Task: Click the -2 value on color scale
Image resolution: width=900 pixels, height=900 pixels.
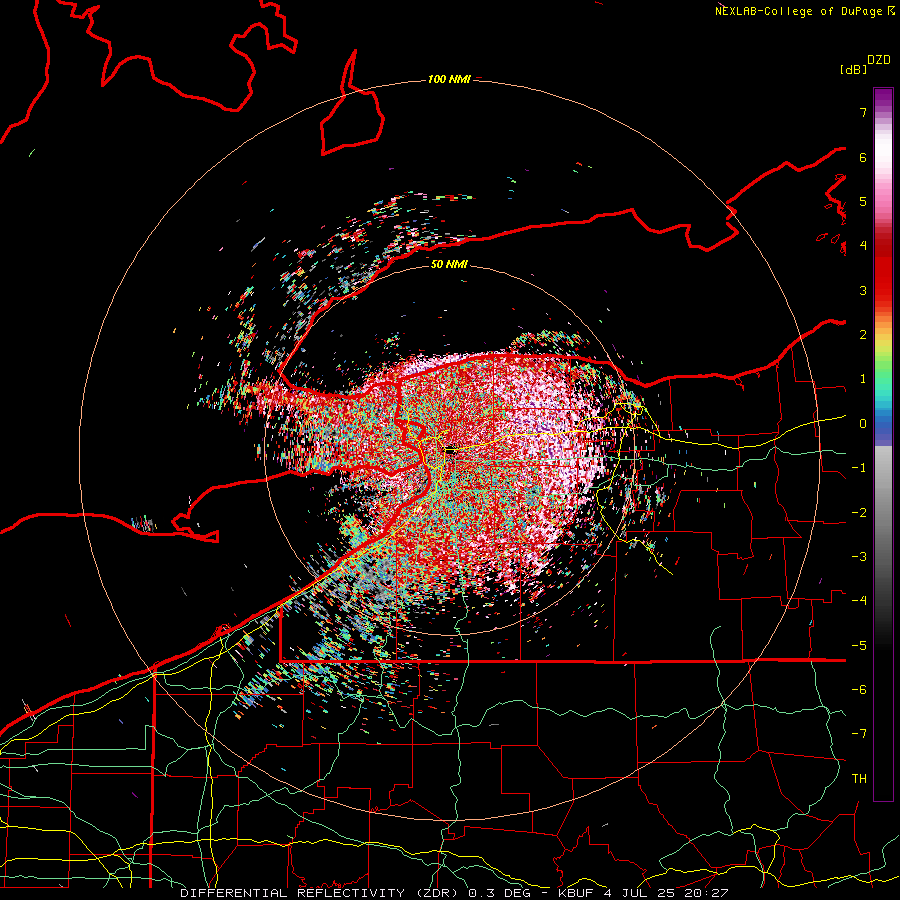Action: (x=859, y=513)
